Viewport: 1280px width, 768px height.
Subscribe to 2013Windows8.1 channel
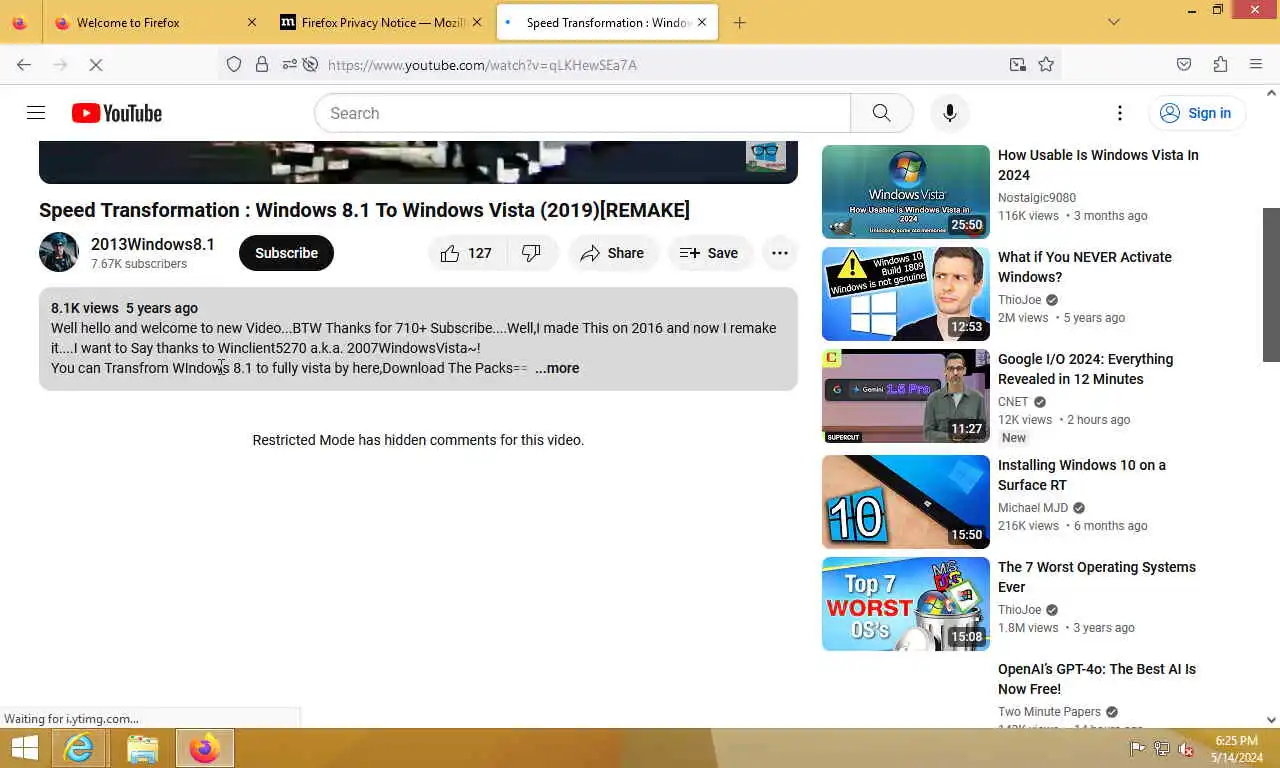(x=286, y=253)
